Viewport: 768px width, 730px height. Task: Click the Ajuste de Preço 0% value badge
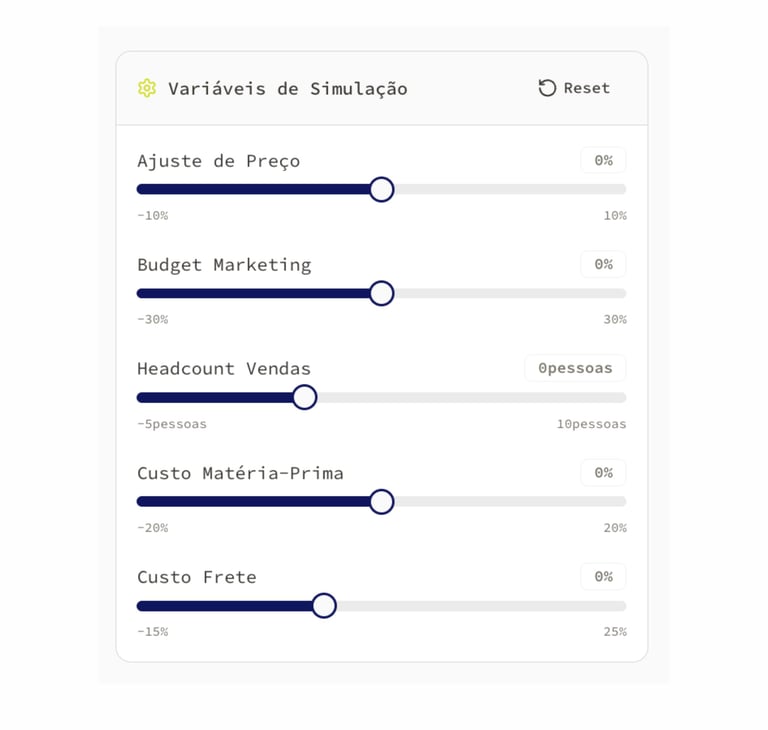pyautogui.click(x=603, y=160)
